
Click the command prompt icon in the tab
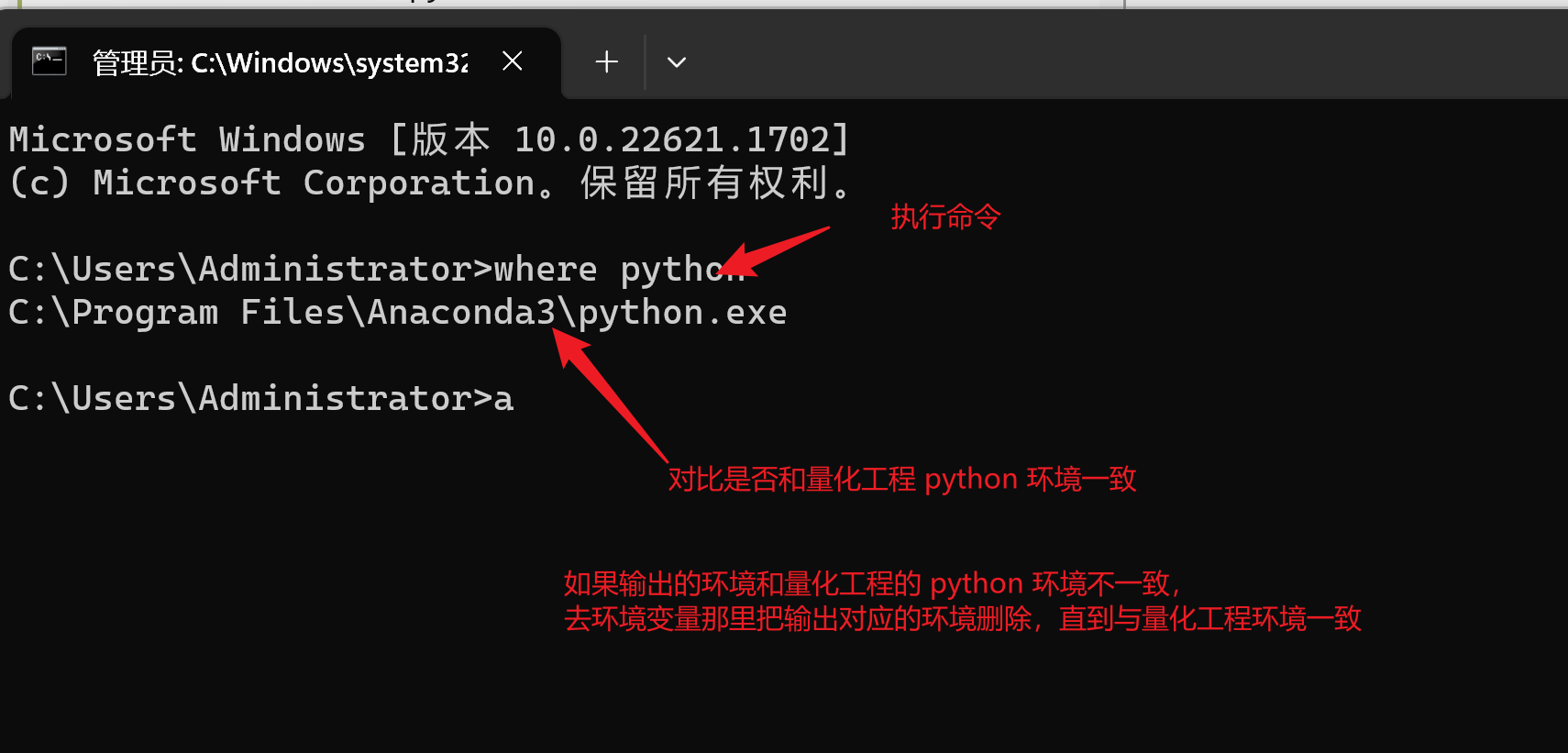49,61
